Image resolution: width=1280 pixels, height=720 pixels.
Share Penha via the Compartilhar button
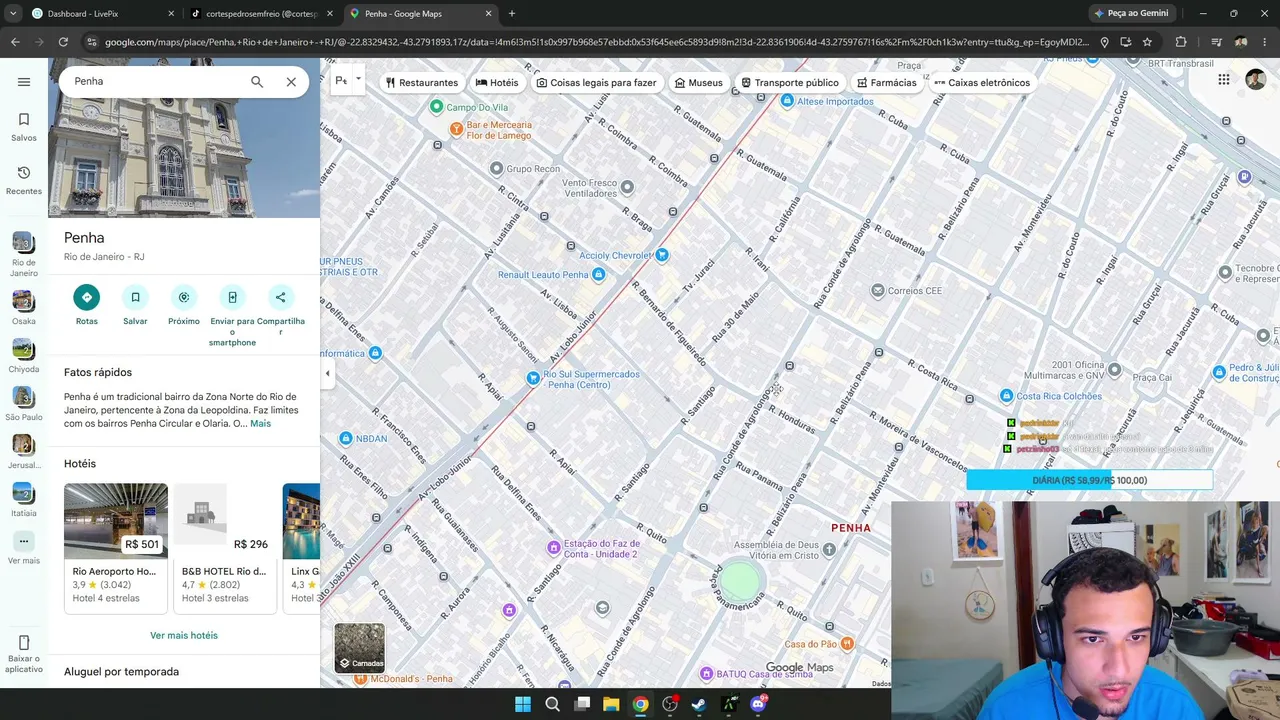coord(281,310)
